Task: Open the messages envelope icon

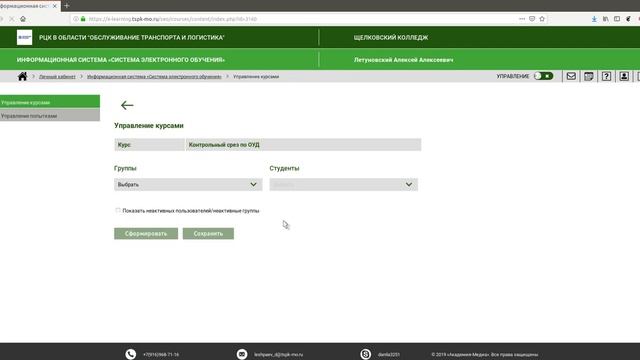Action: pos(571,76)
